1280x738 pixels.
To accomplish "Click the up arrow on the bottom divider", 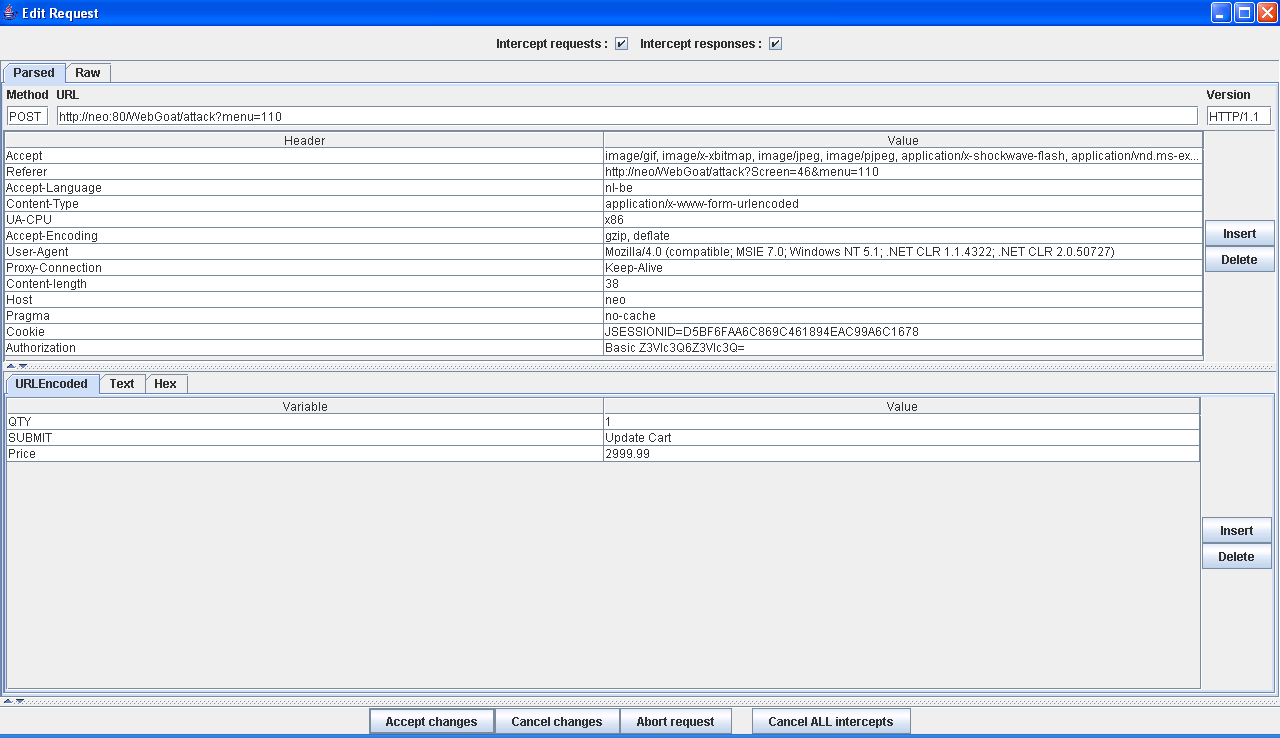I will 8,701.
